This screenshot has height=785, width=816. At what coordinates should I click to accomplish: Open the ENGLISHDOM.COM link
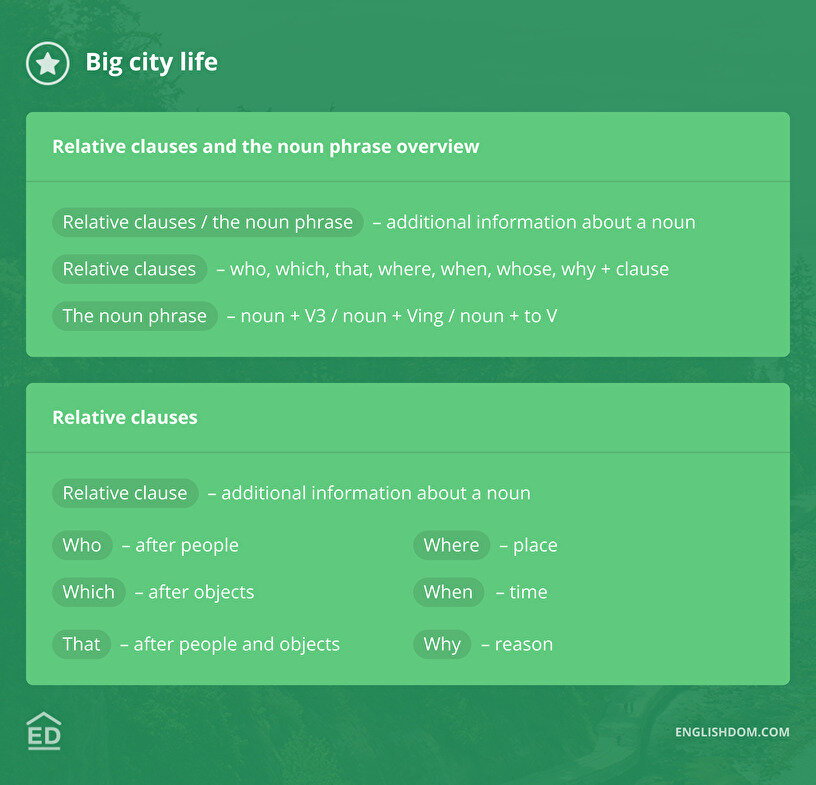tap(732, 732)
